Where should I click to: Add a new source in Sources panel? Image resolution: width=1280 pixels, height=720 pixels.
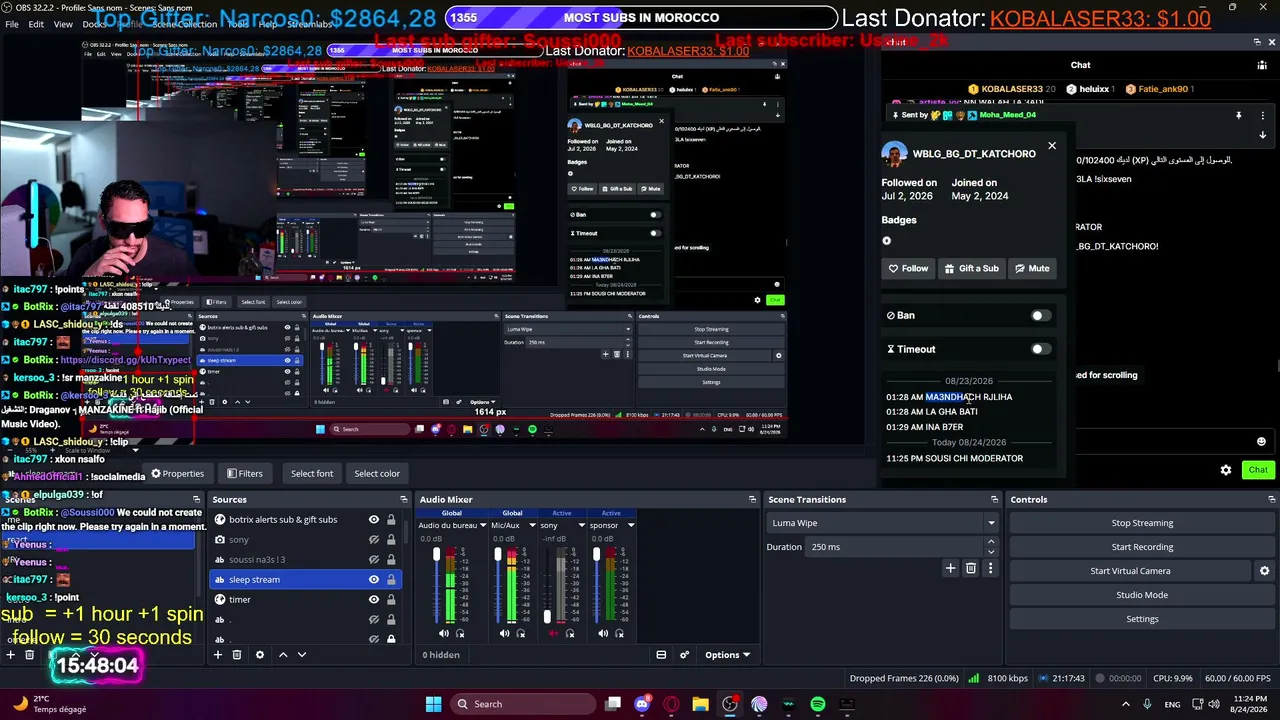coord(217,655)
